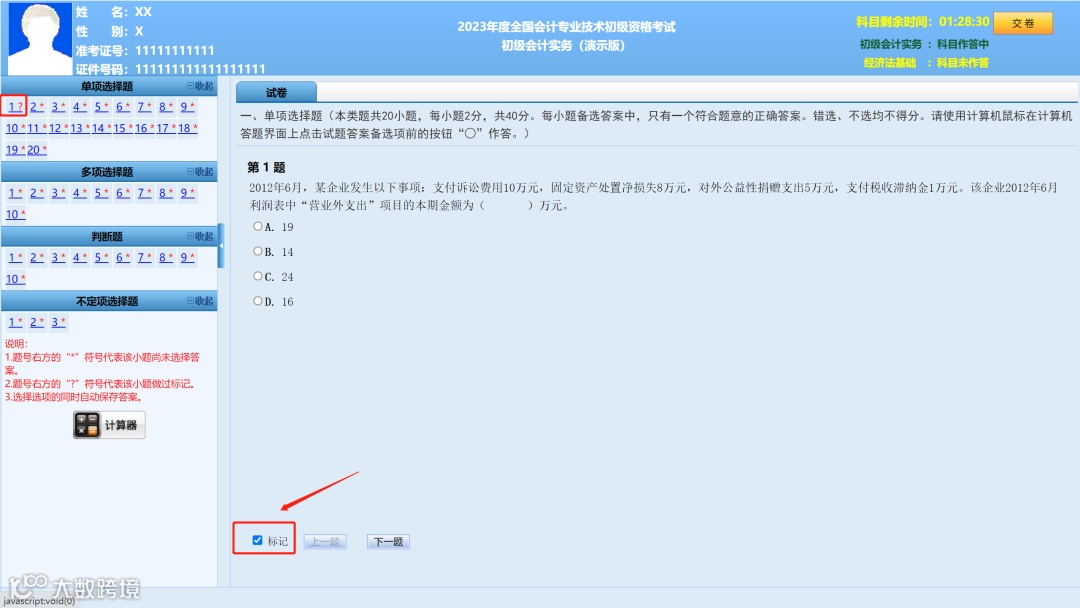1080x608 pixels.
Task: Click the 经济法基础 subject status line
Action: [926, 63]
